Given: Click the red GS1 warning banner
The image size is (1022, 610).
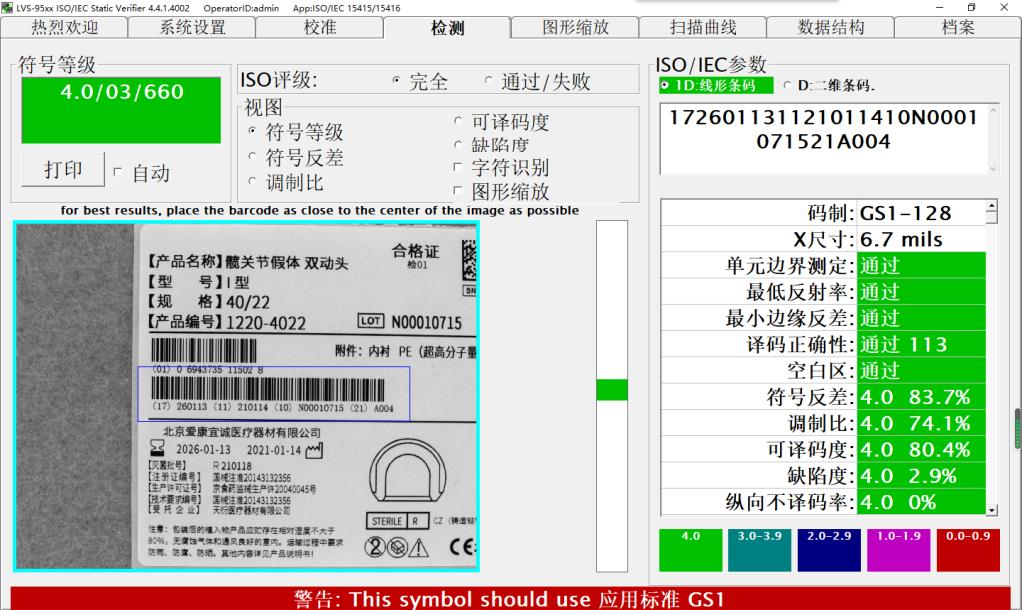Looking at the screenshot, I should (510, 598).
